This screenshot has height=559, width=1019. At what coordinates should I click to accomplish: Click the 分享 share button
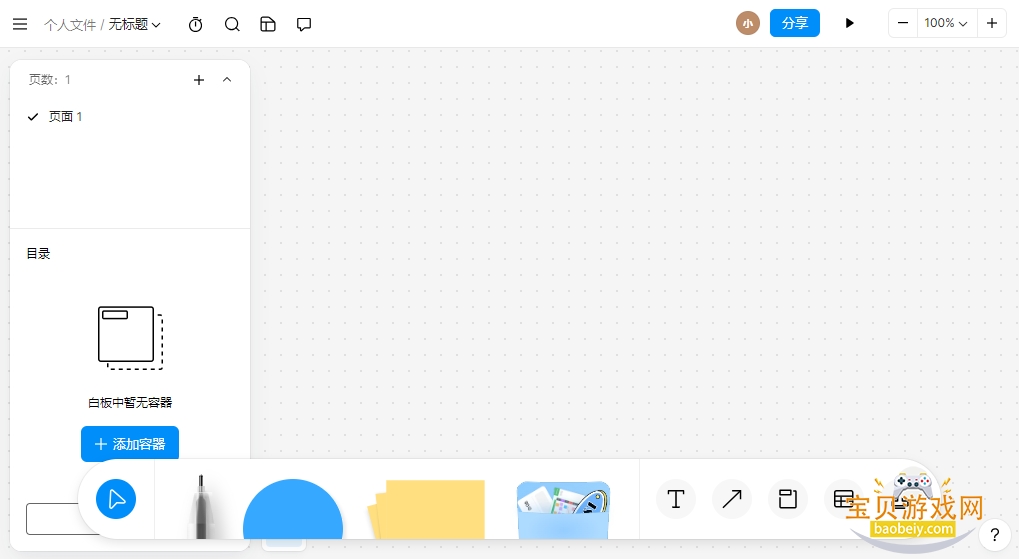(794, 23)
